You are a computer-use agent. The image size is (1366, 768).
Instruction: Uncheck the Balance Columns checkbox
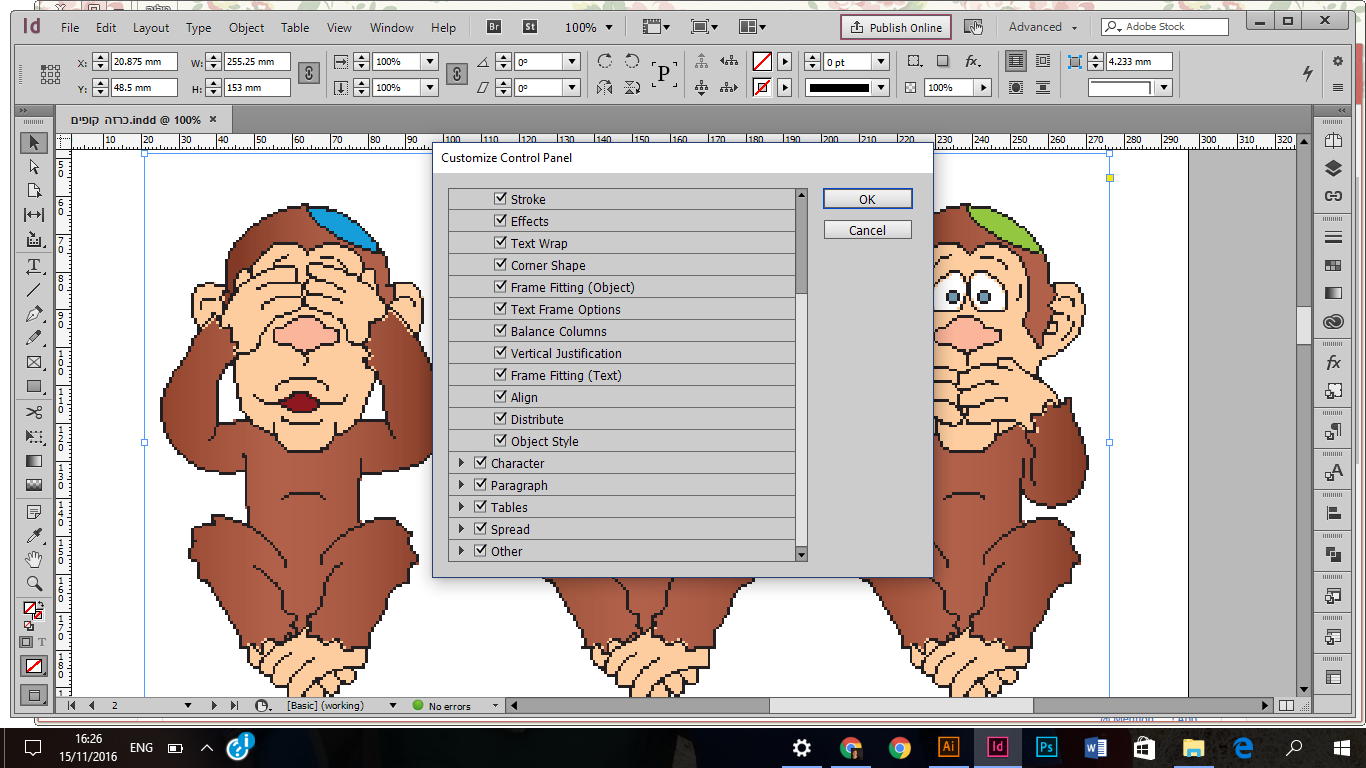[500, 331]
